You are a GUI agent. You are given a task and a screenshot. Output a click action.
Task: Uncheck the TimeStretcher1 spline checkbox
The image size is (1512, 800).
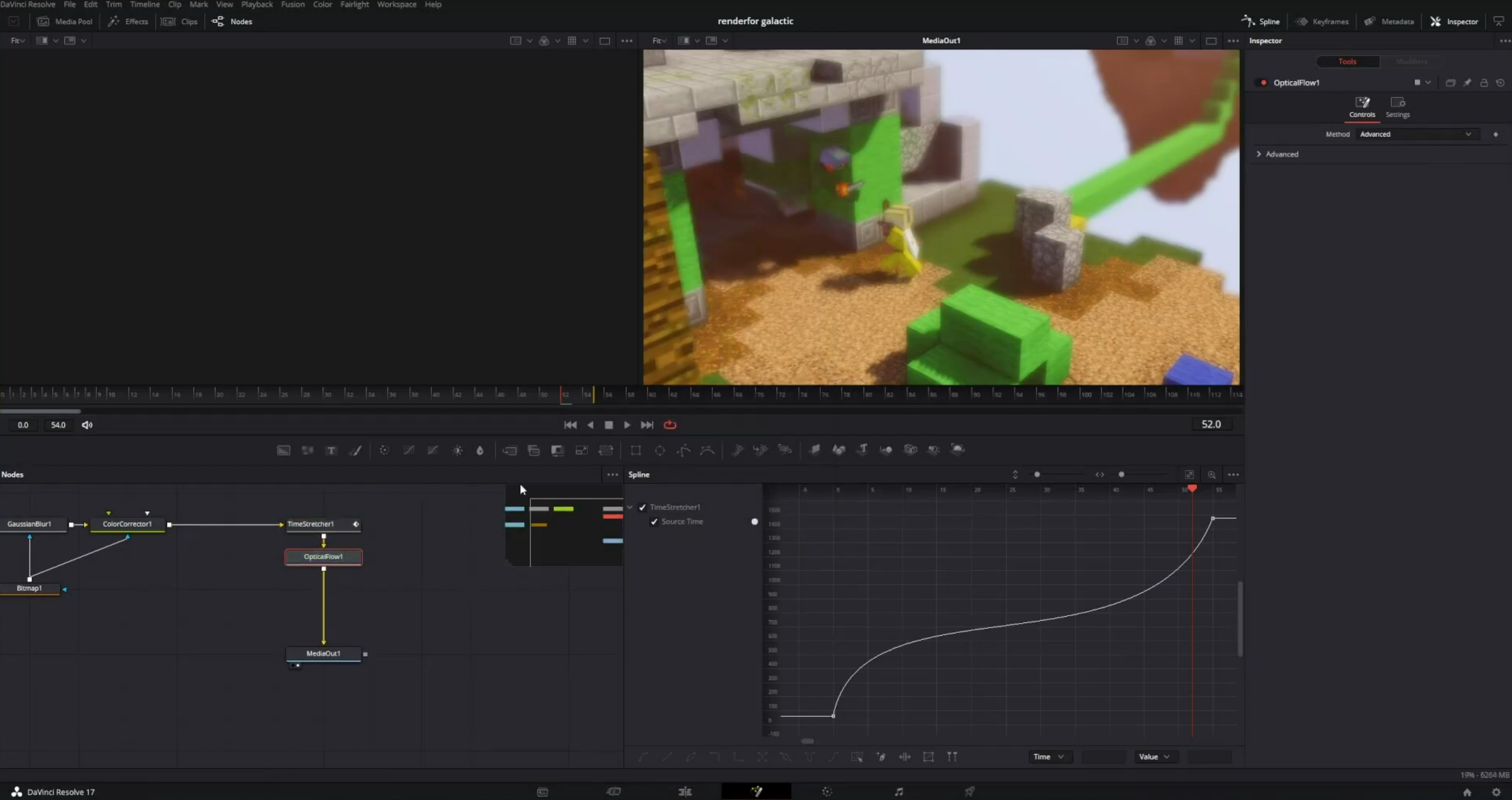coord(642,507)
